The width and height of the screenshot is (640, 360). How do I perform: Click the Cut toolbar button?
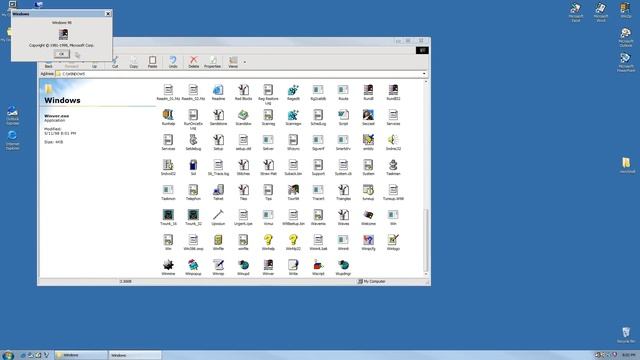click(115, 62)
